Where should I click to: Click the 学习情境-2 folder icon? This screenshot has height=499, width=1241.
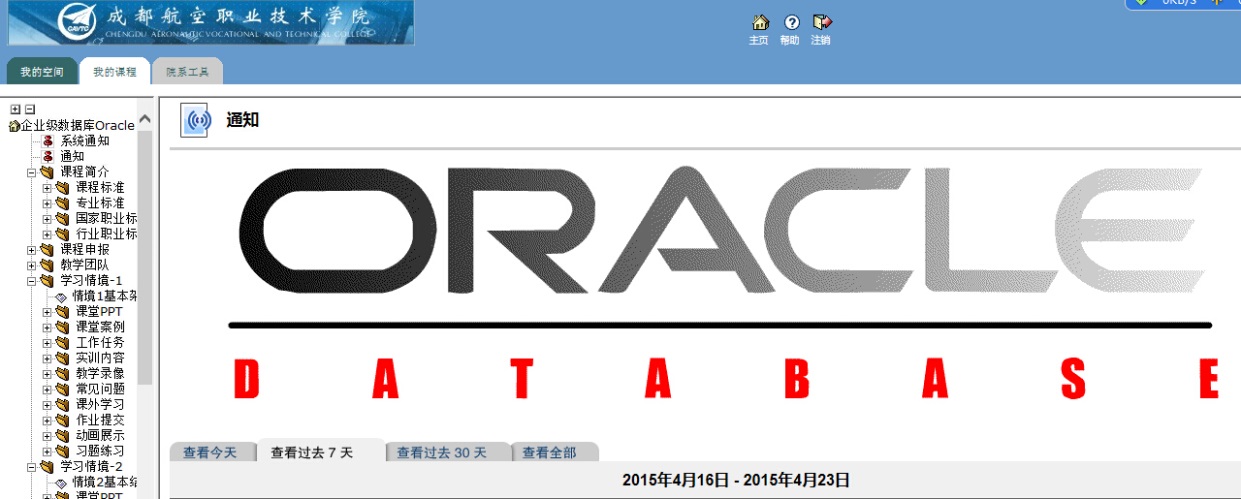47,467
